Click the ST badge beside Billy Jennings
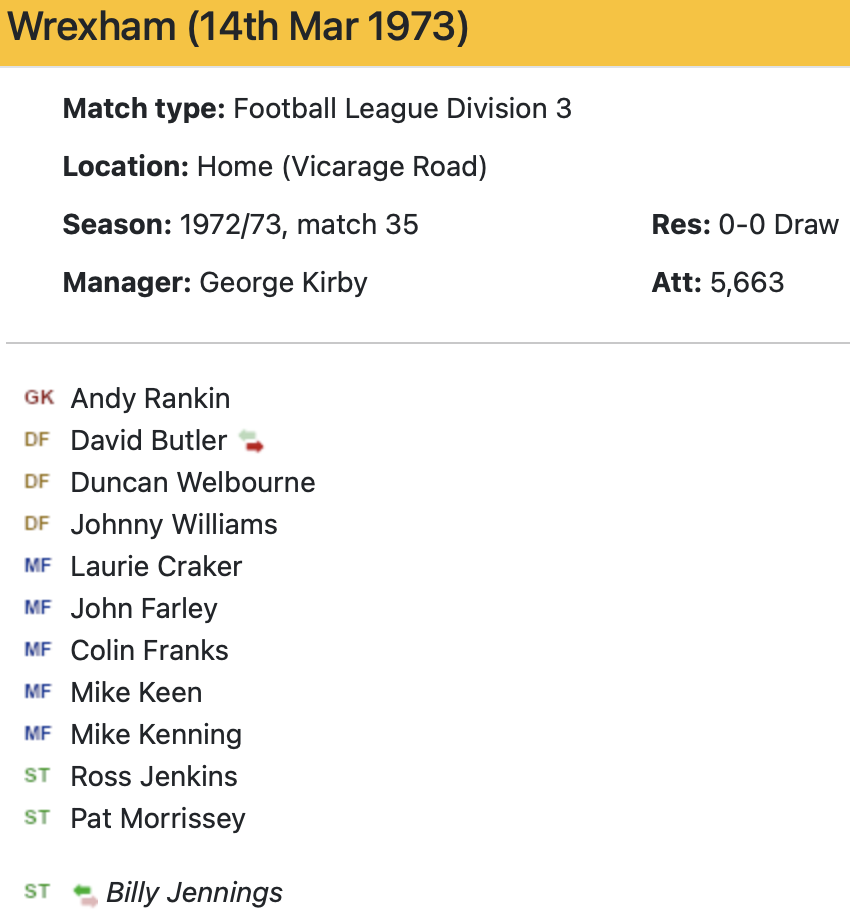The height and width of the screenshot is (920, 850). coord(37,892)
